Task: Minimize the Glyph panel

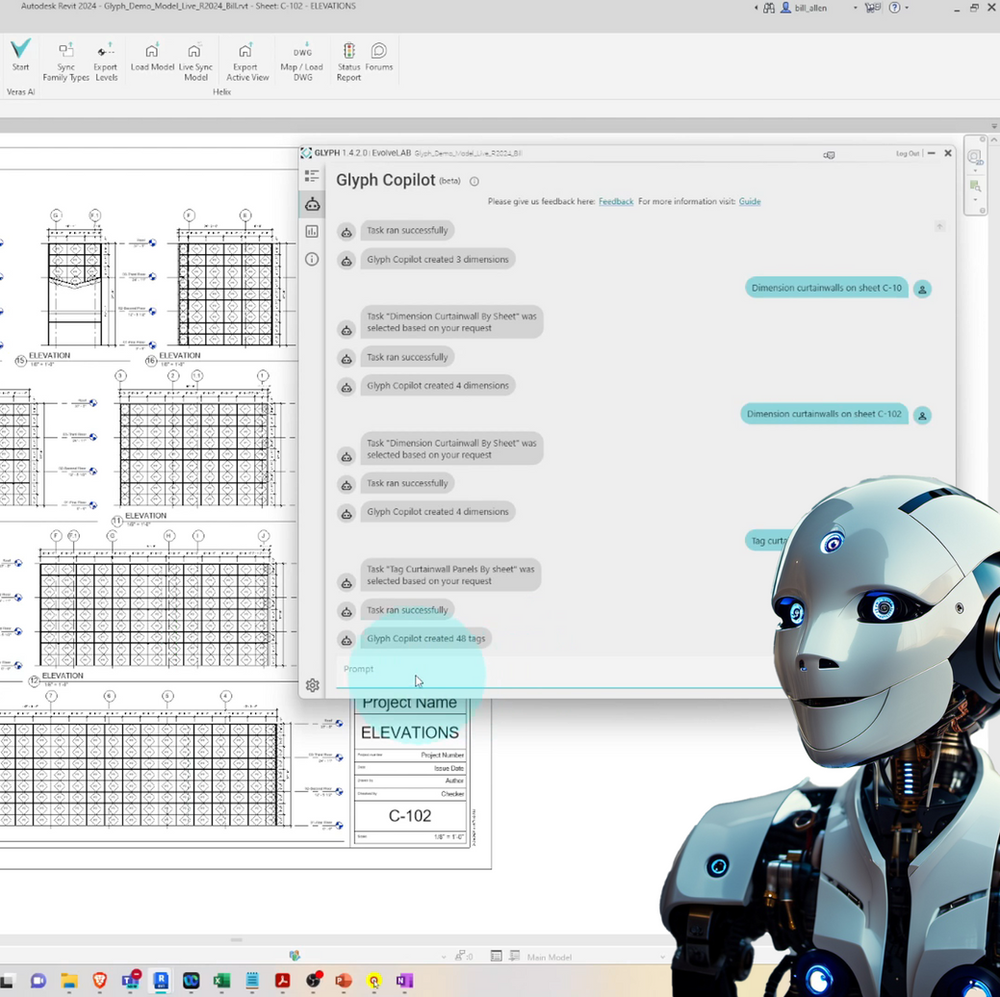Action: (931, 153)
